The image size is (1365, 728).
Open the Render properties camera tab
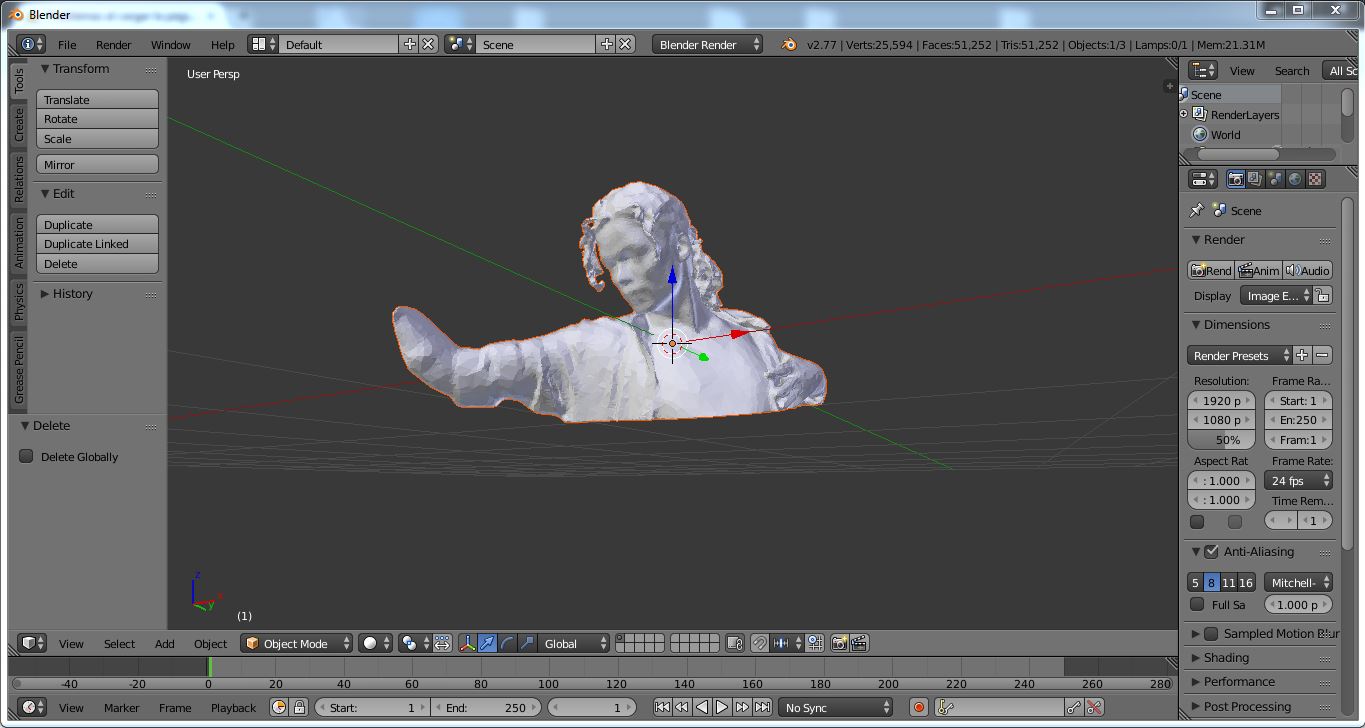tap(1236, 179)
